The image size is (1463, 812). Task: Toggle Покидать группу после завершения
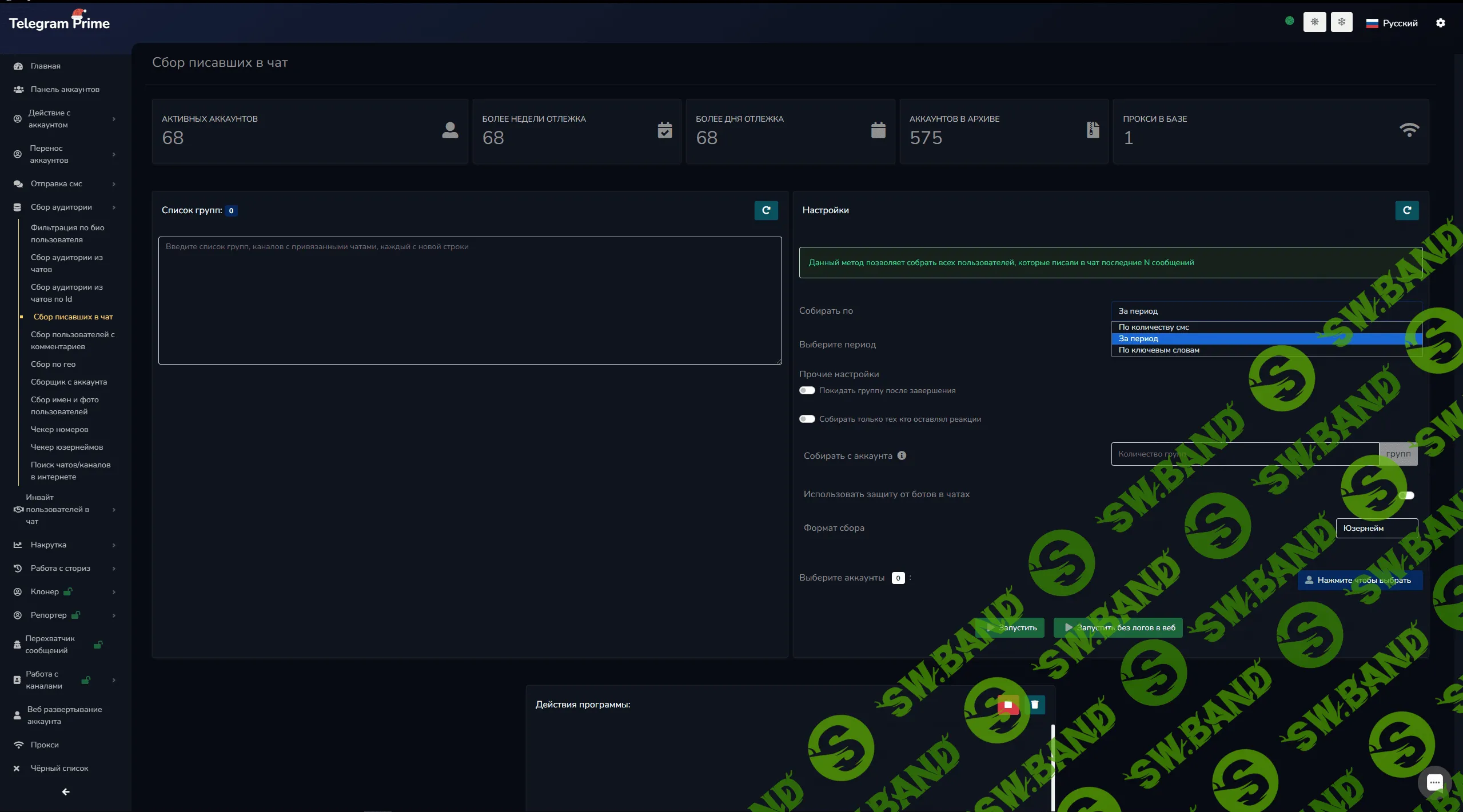807,391
